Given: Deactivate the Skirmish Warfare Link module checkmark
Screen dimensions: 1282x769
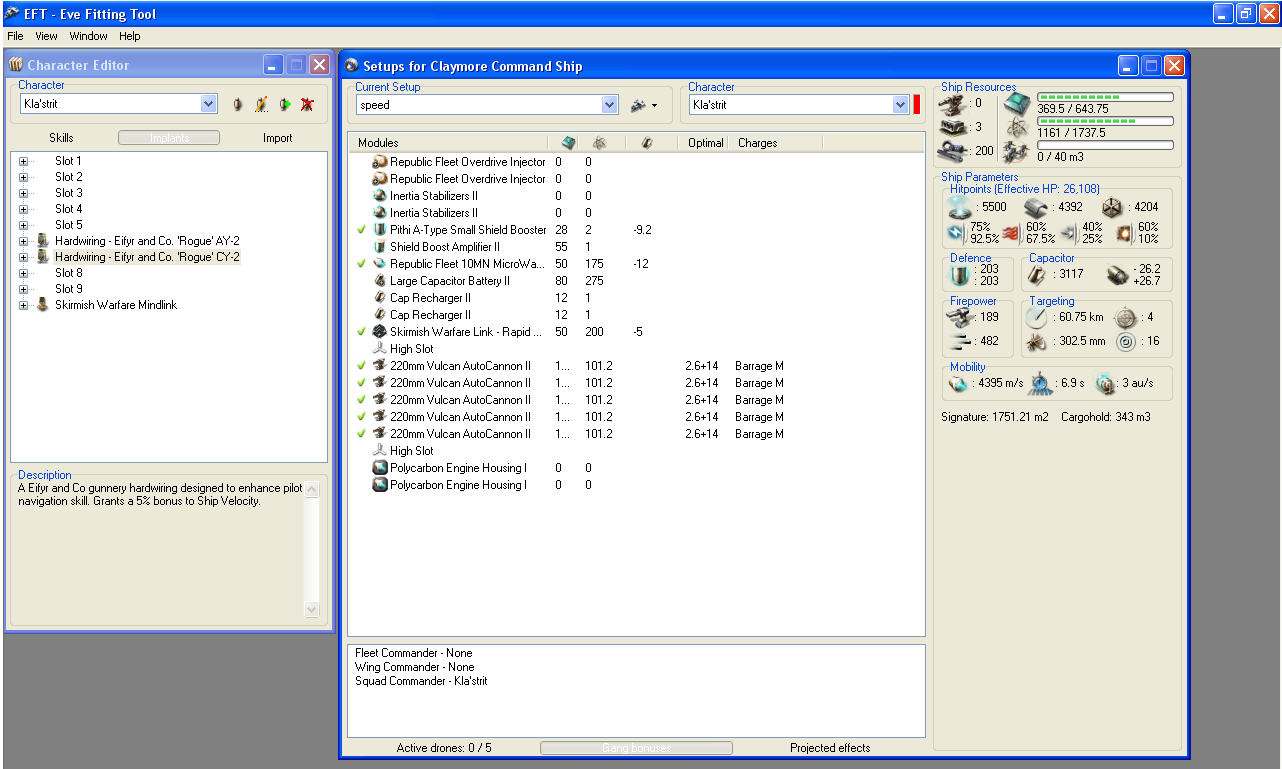Looking at the screenshot, I should pyautogui.click(x=361, y=332).
